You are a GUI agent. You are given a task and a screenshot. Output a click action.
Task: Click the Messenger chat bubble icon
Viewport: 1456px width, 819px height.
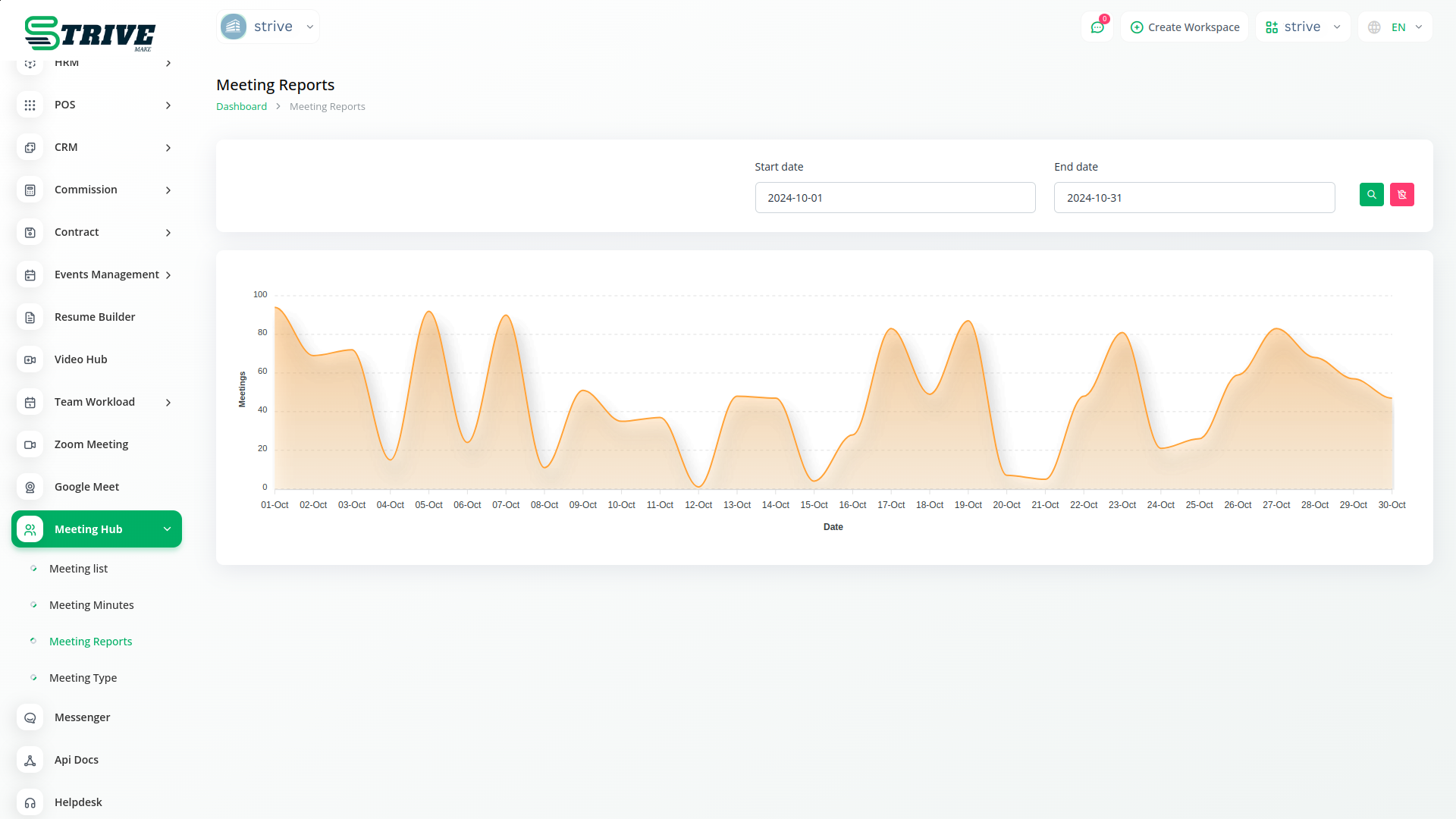[30, 718]
